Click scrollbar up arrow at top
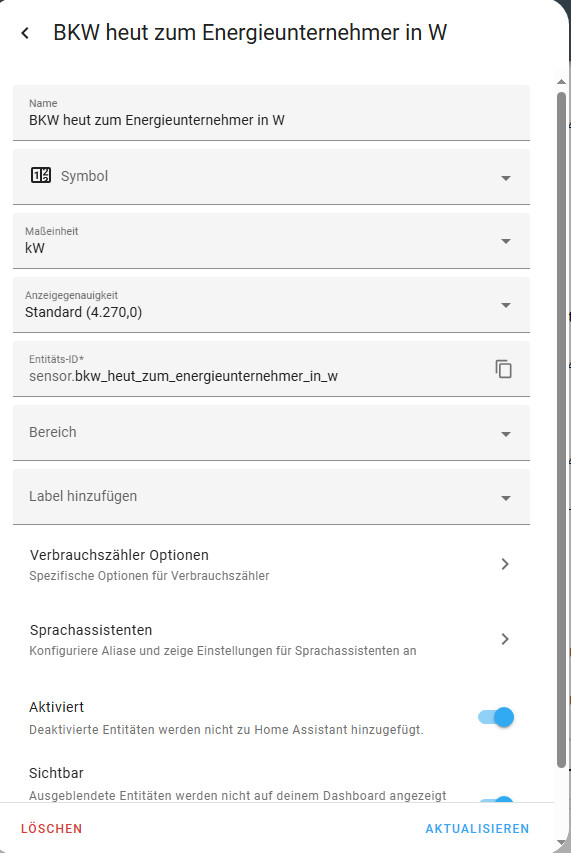 562,82
